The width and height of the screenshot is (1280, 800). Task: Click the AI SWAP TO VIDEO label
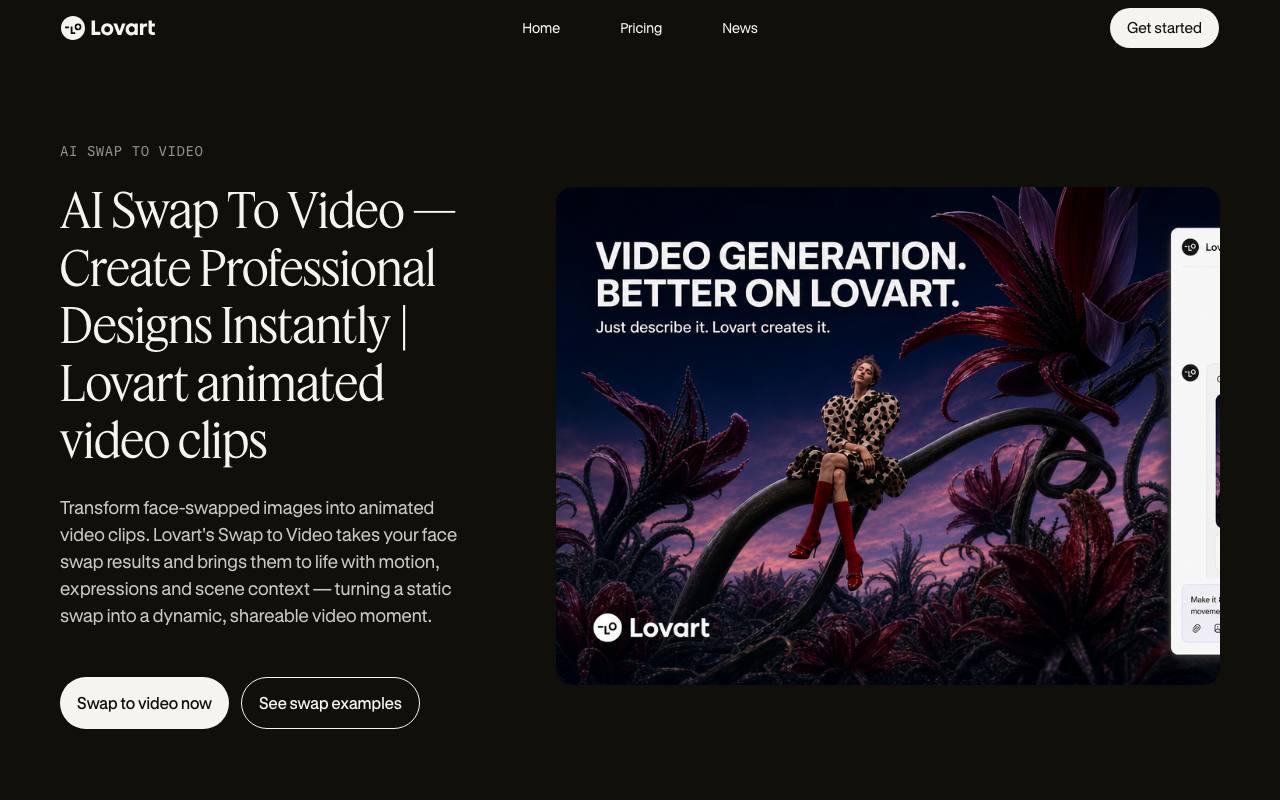click(131, 151)
